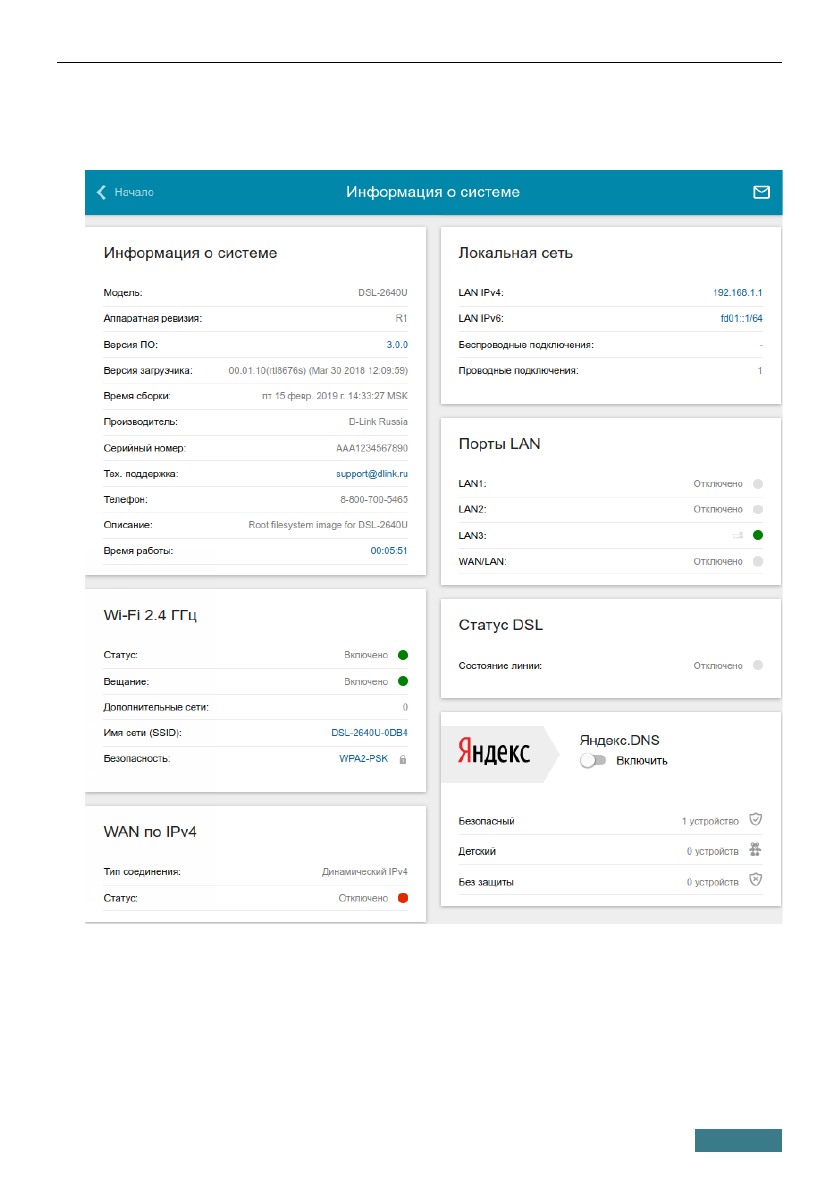
Task: Click the Начало back link
Action: click(x=134, y=192)
